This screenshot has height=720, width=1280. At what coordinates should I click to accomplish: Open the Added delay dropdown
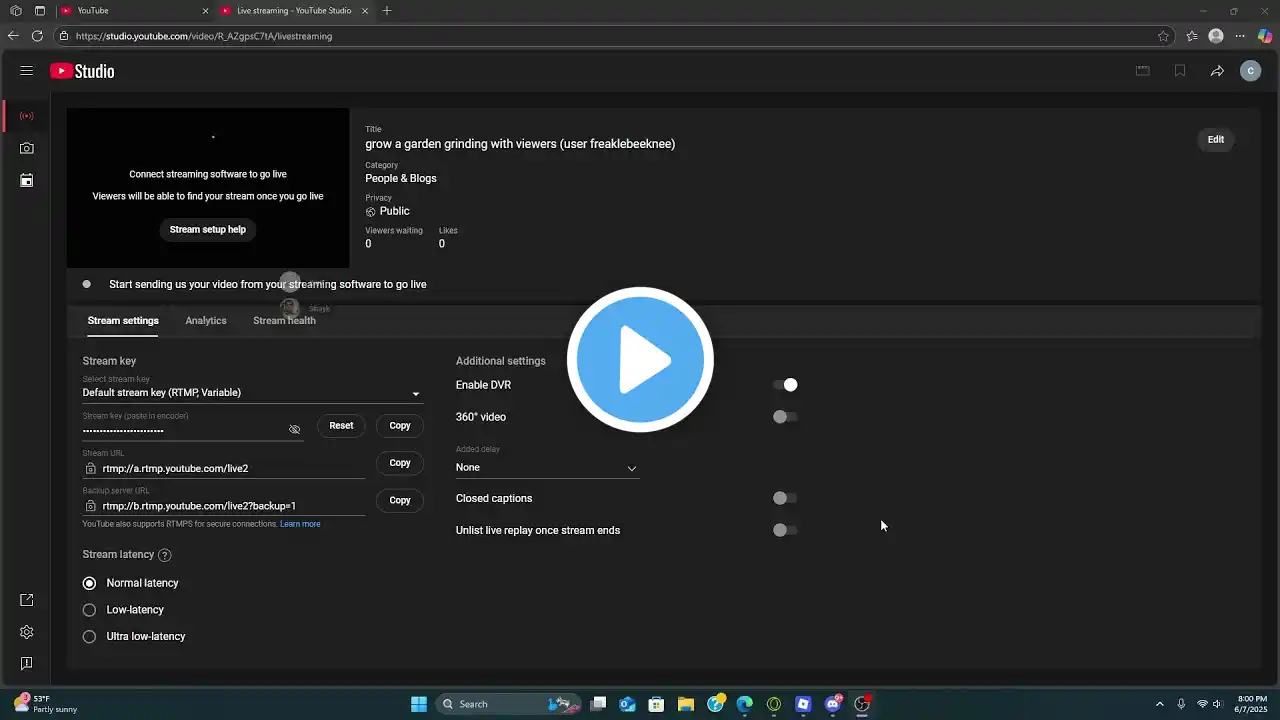(x=547, y=468)
